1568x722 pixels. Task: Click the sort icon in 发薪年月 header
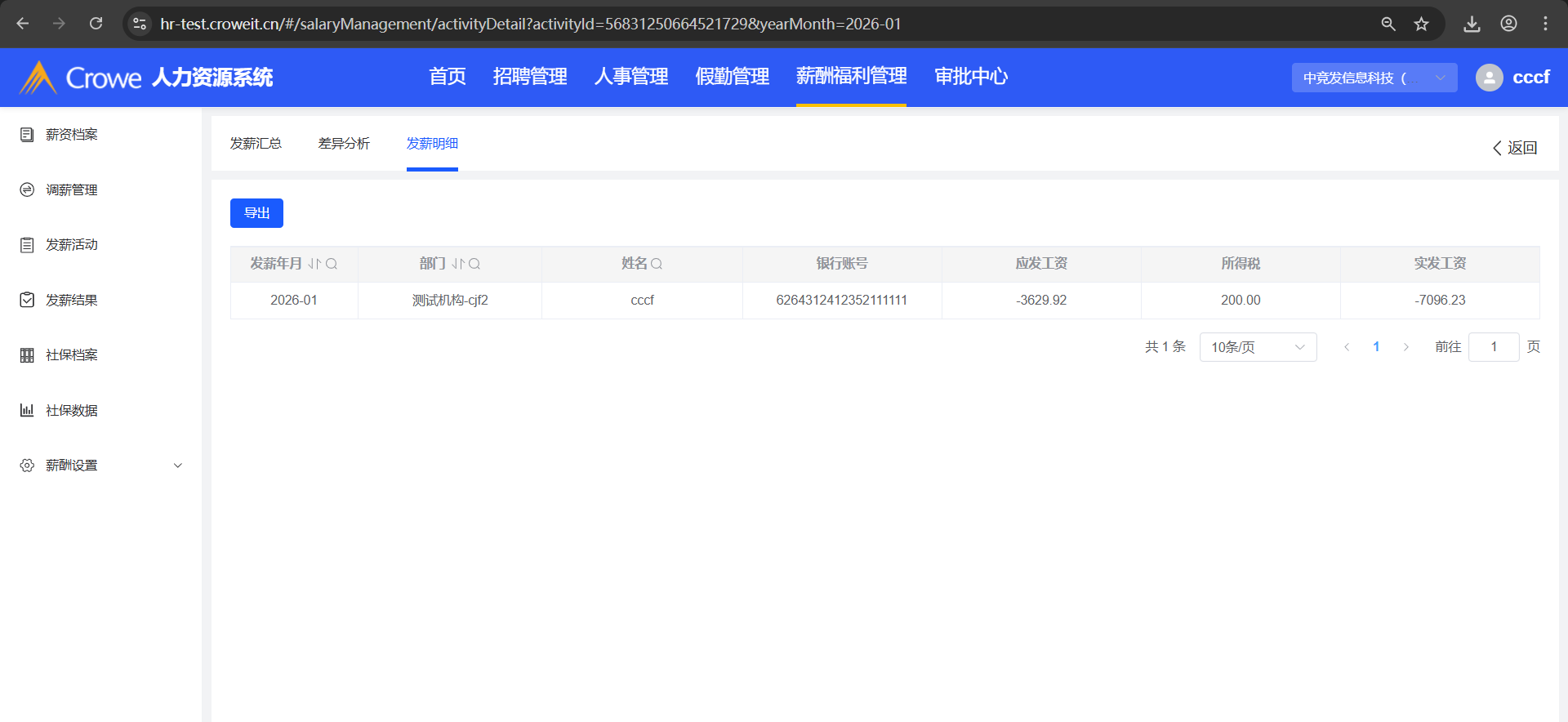click(x=314, y=264)
